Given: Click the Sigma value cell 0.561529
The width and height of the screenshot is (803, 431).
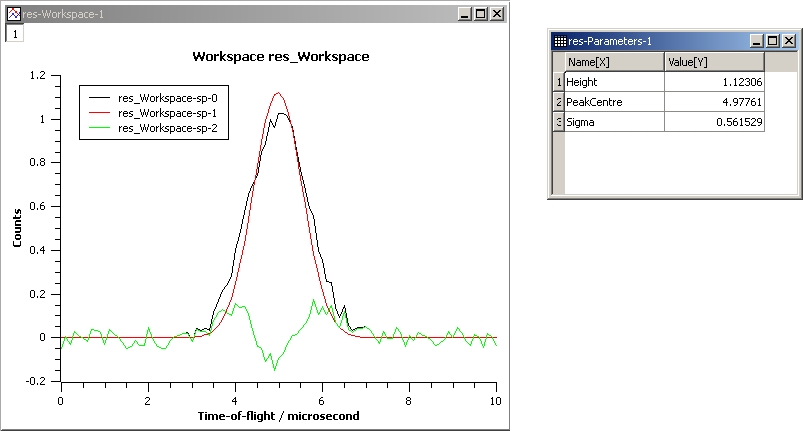Looking at the screenshot, I should pos(714,121).
